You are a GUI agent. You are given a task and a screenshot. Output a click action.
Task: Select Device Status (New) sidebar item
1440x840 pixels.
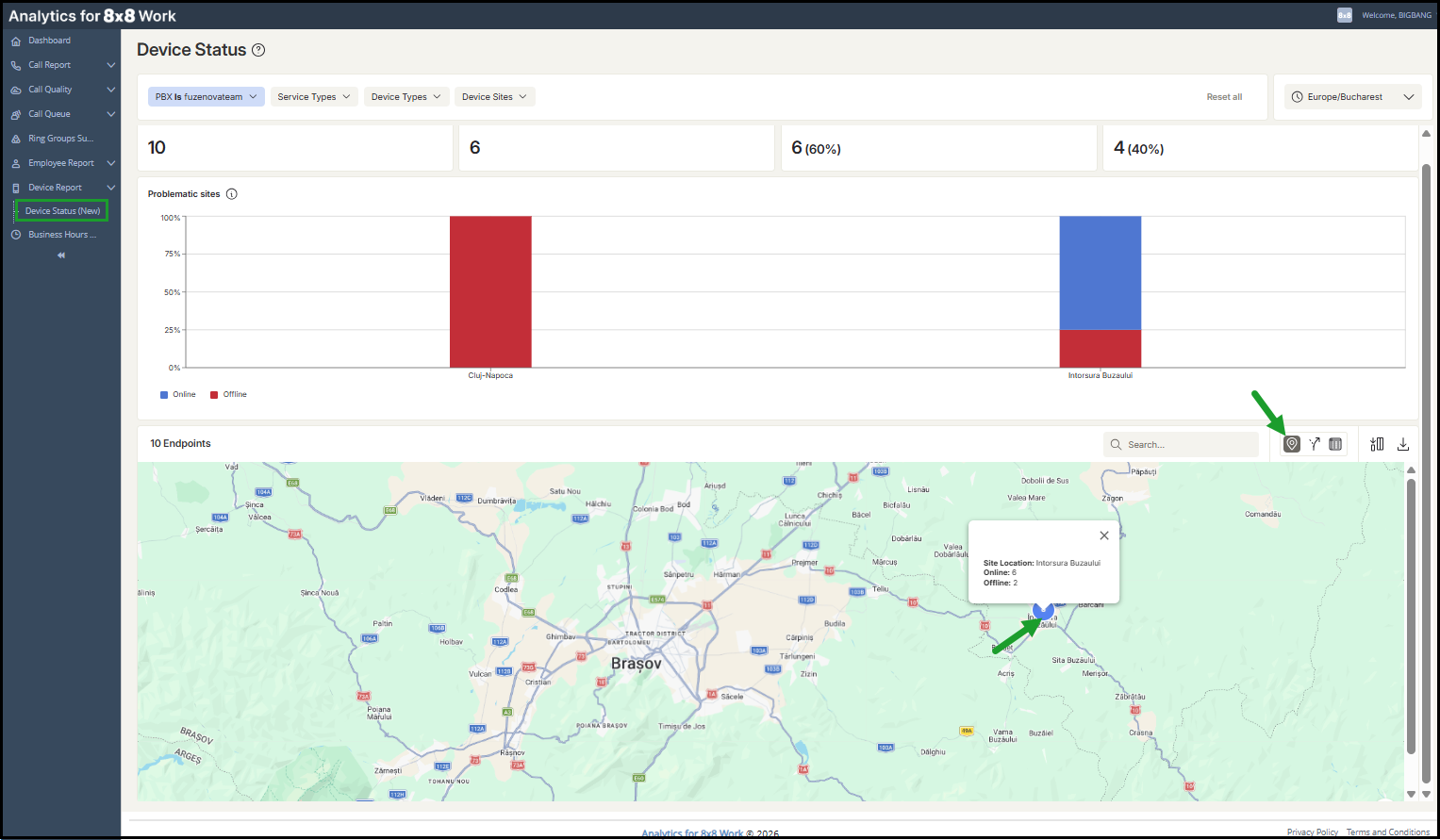click(x=62, y=211)
